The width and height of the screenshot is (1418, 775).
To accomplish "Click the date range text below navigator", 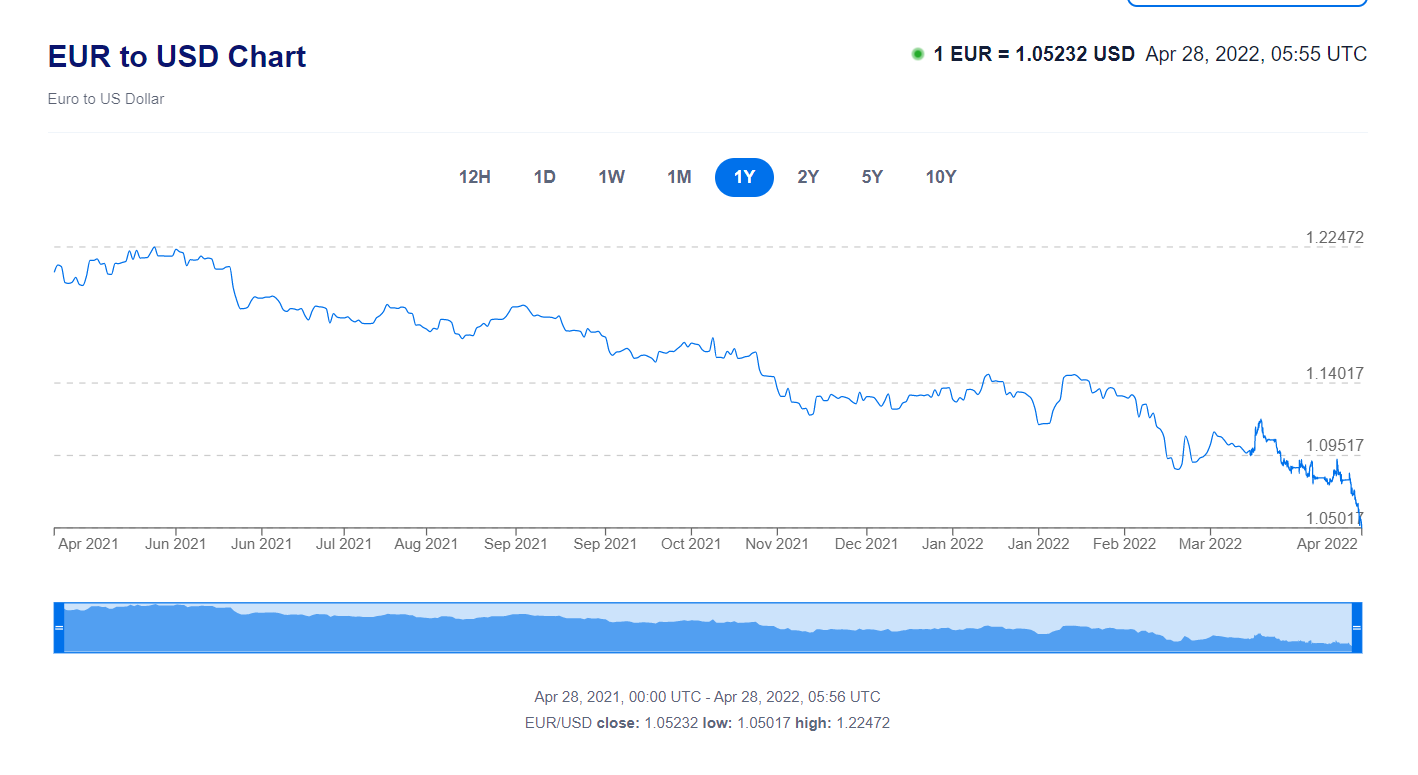I will tap(708, 697).
